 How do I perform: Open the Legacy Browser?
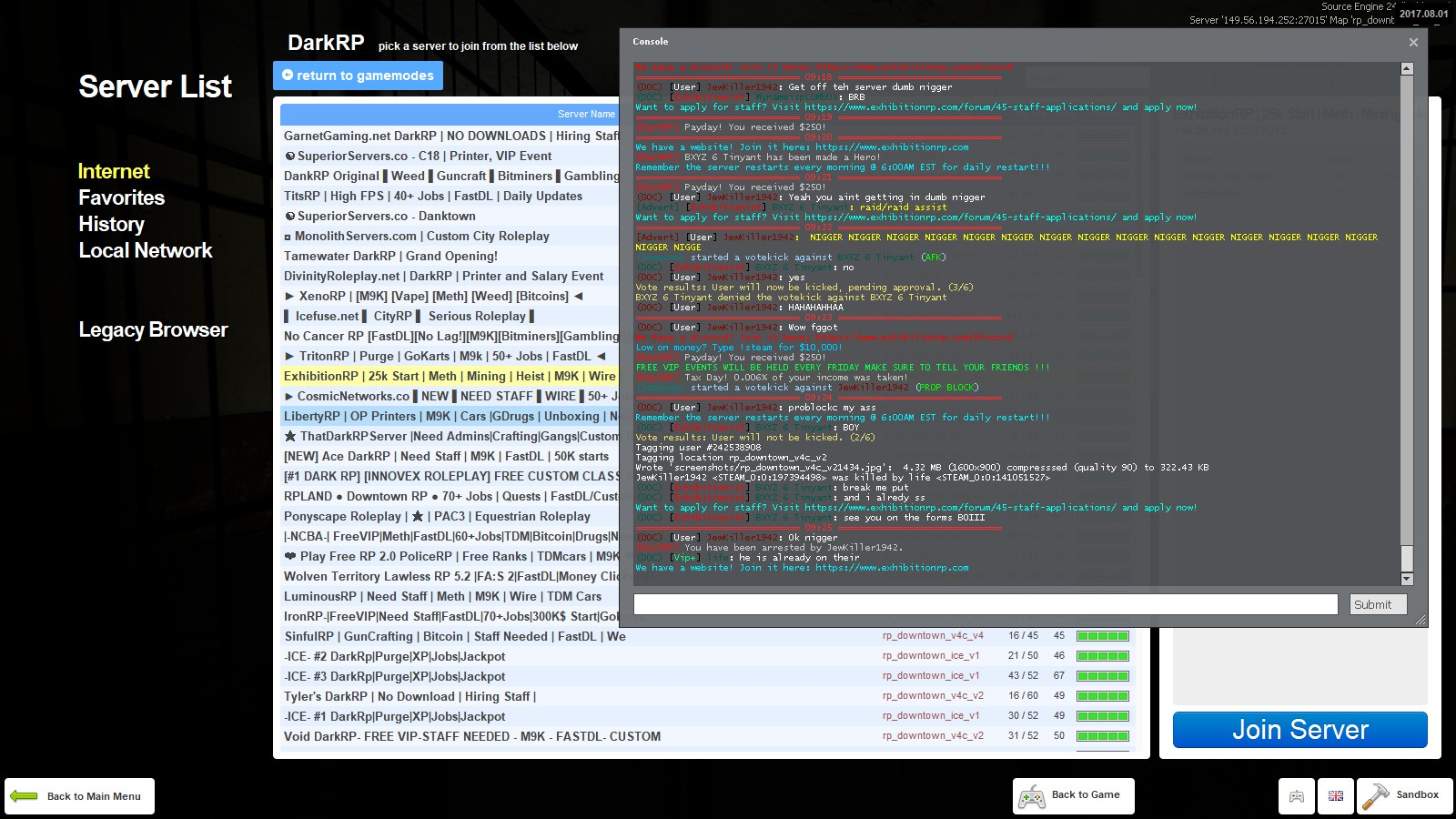tap(153, 329)
